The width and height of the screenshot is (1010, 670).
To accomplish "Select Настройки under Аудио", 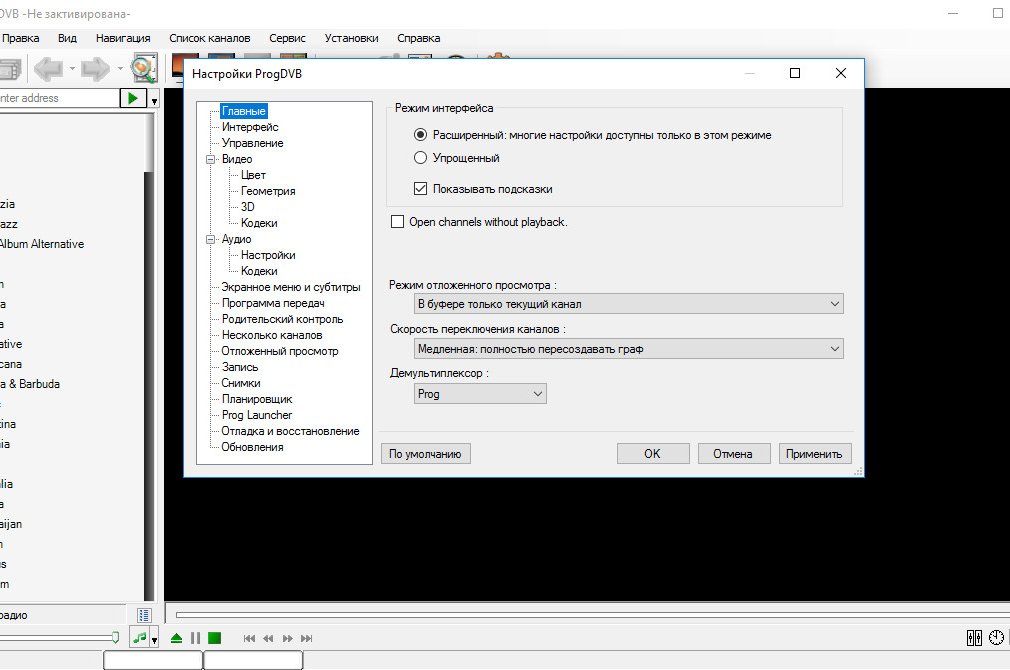I will coord(268,255).
